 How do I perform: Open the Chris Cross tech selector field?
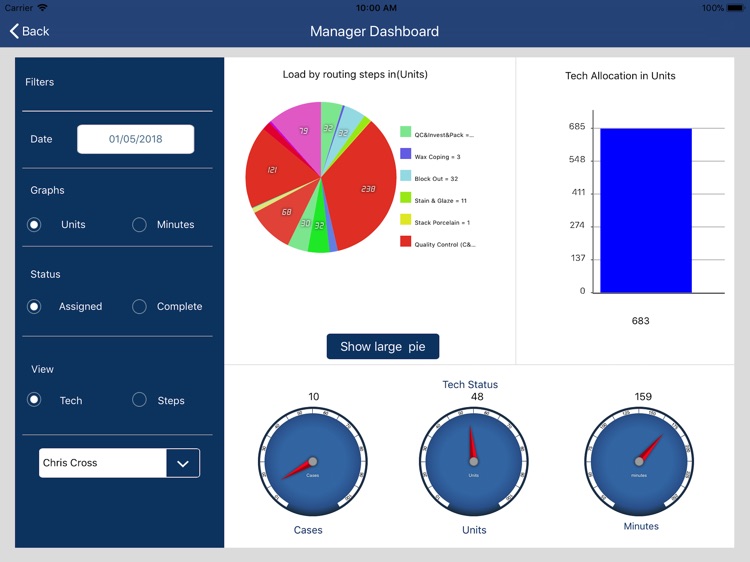(119, 463)
